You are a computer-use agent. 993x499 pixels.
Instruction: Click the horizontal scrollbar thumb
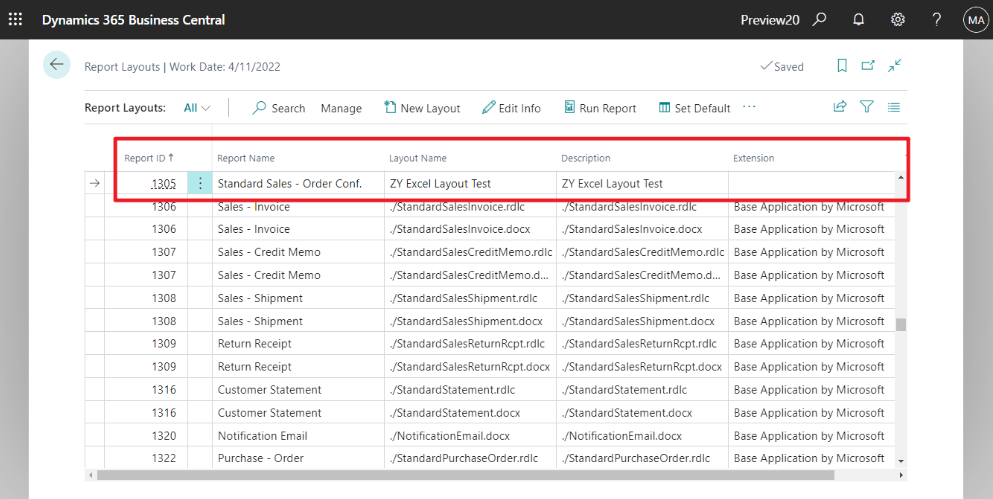(x=465, y=474)
